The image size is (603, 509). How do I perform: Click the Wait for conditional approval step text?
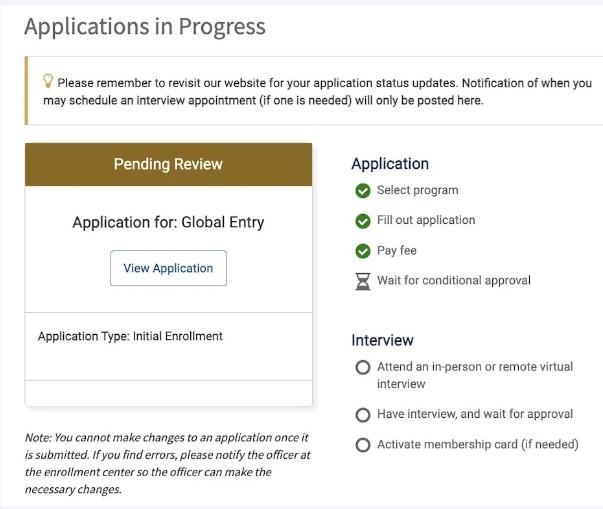(453, 281)
